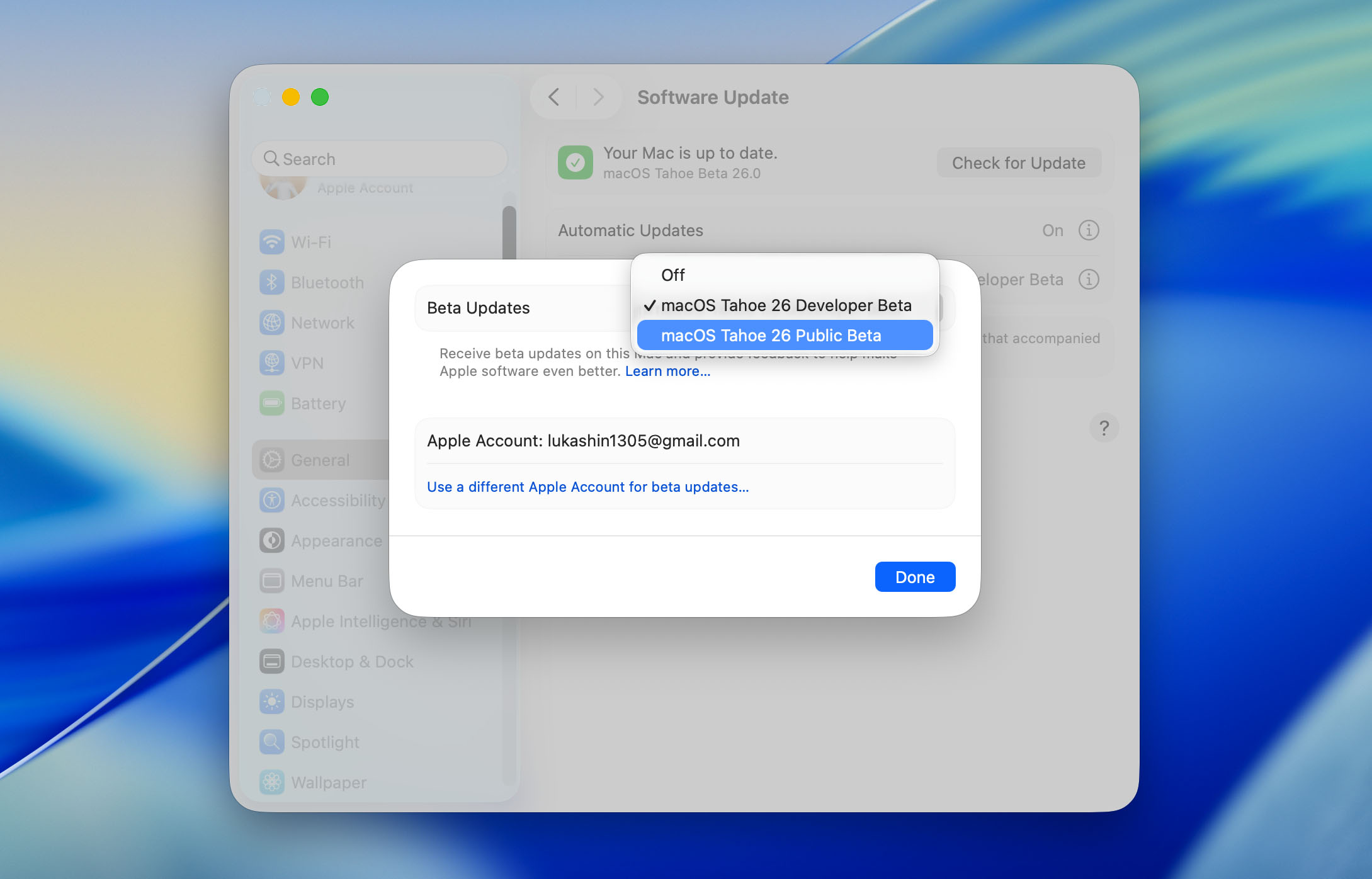
Task: Open the General gear icon
Action: [x=272, y=460]
